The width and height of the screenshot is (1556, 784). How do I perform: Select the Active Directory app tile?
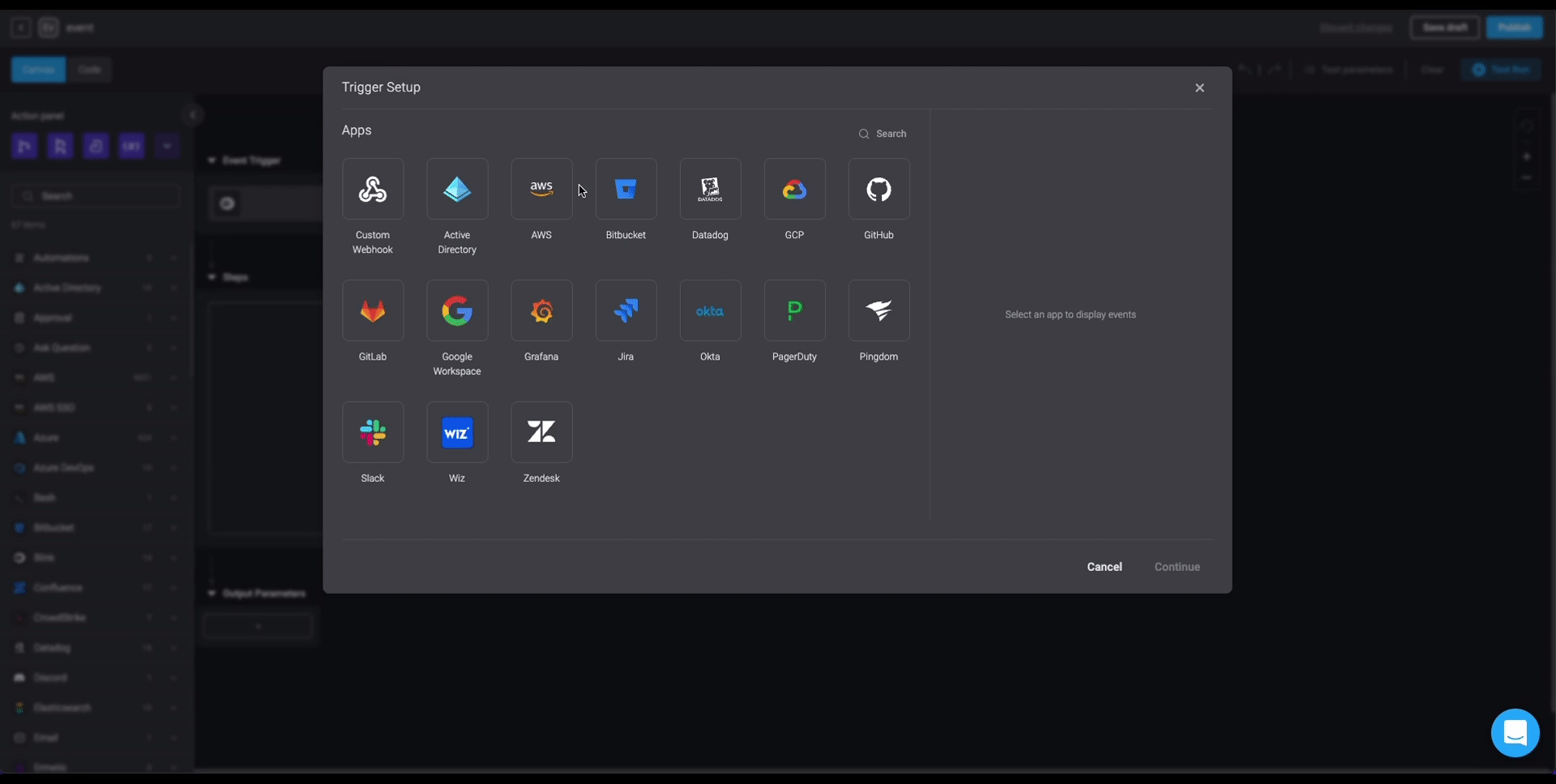pos(457,190)
